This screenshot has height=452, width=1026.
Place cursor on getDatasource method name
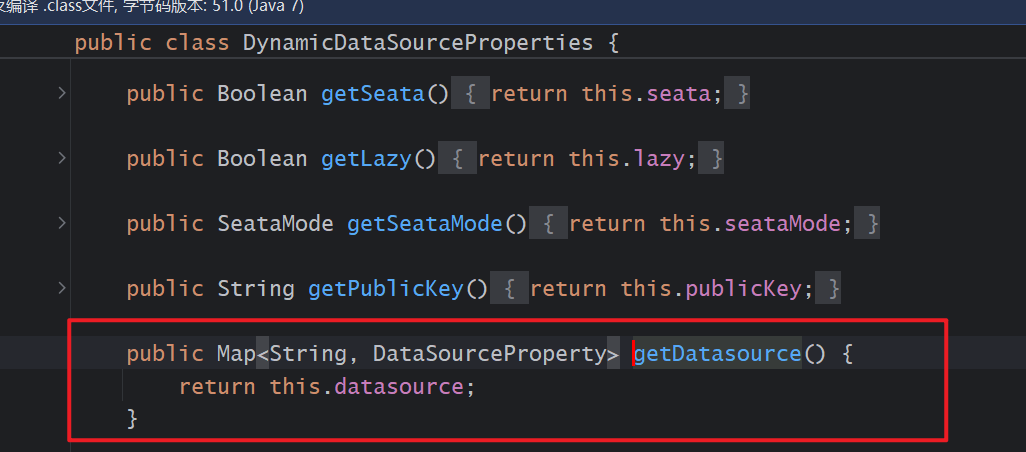coord(718,354)
